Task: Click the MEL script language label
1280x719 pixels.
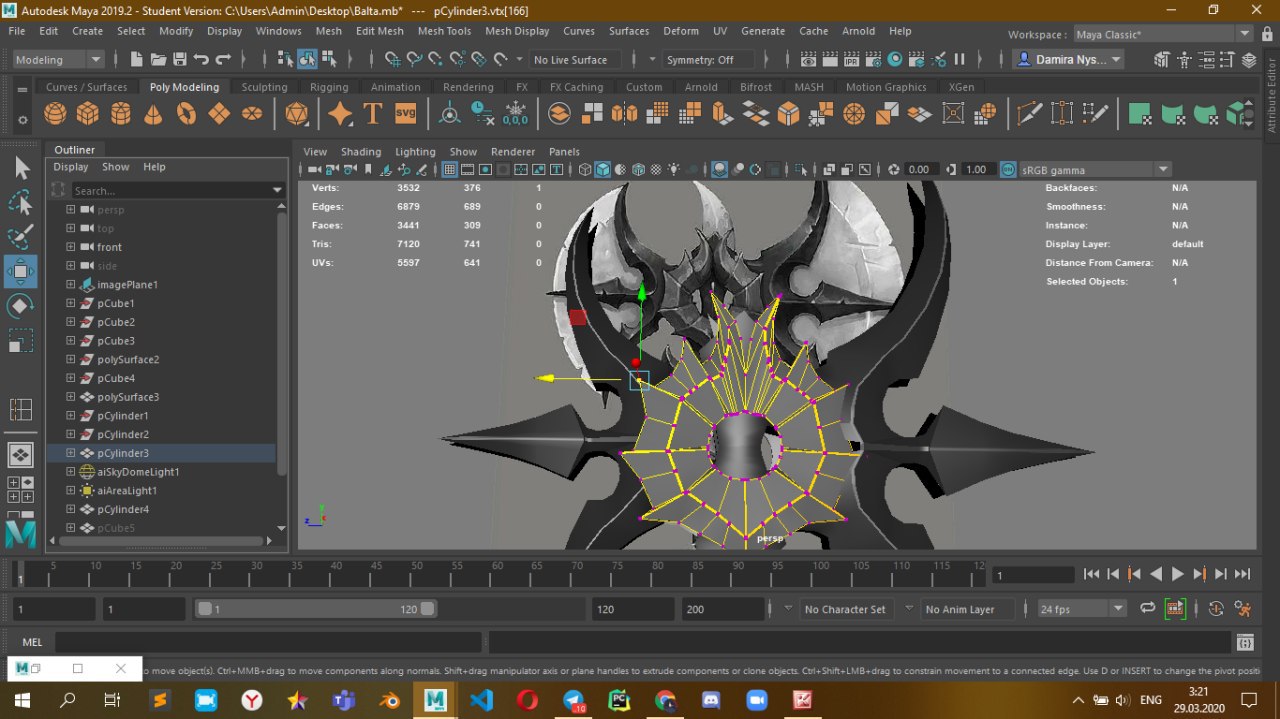Action: coord(32,642)
